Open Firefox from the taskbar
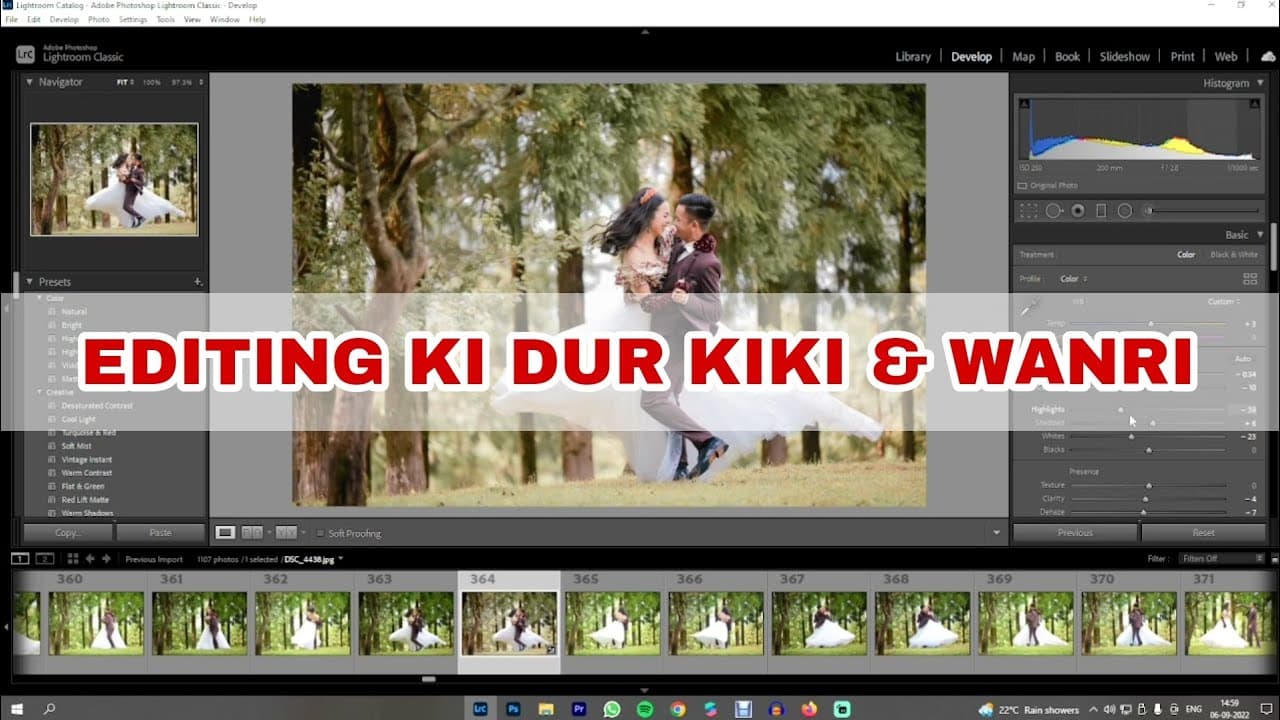Screen dimensions: 1280x720 [809, 709]
